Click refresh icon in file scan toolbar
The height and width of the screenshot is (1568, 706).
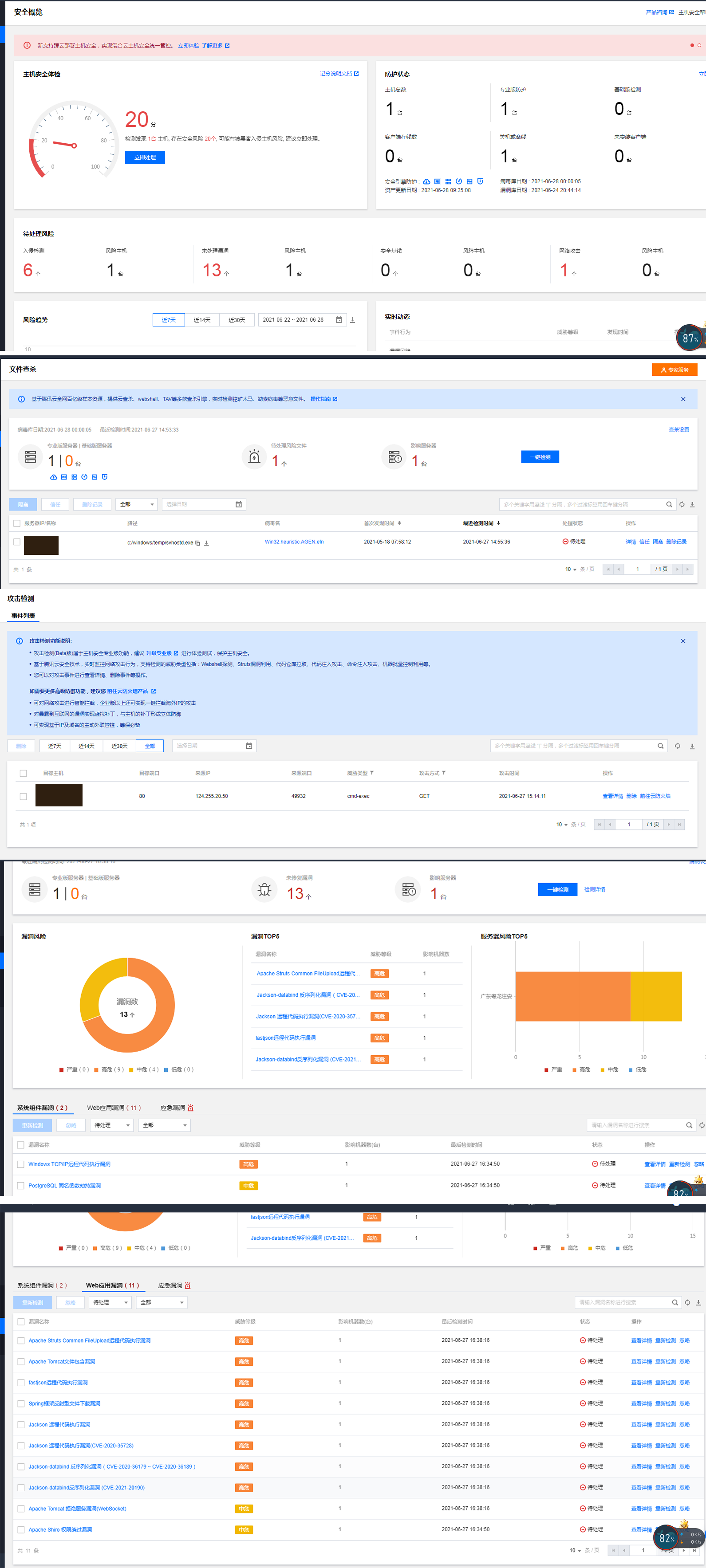coord(682,504)
